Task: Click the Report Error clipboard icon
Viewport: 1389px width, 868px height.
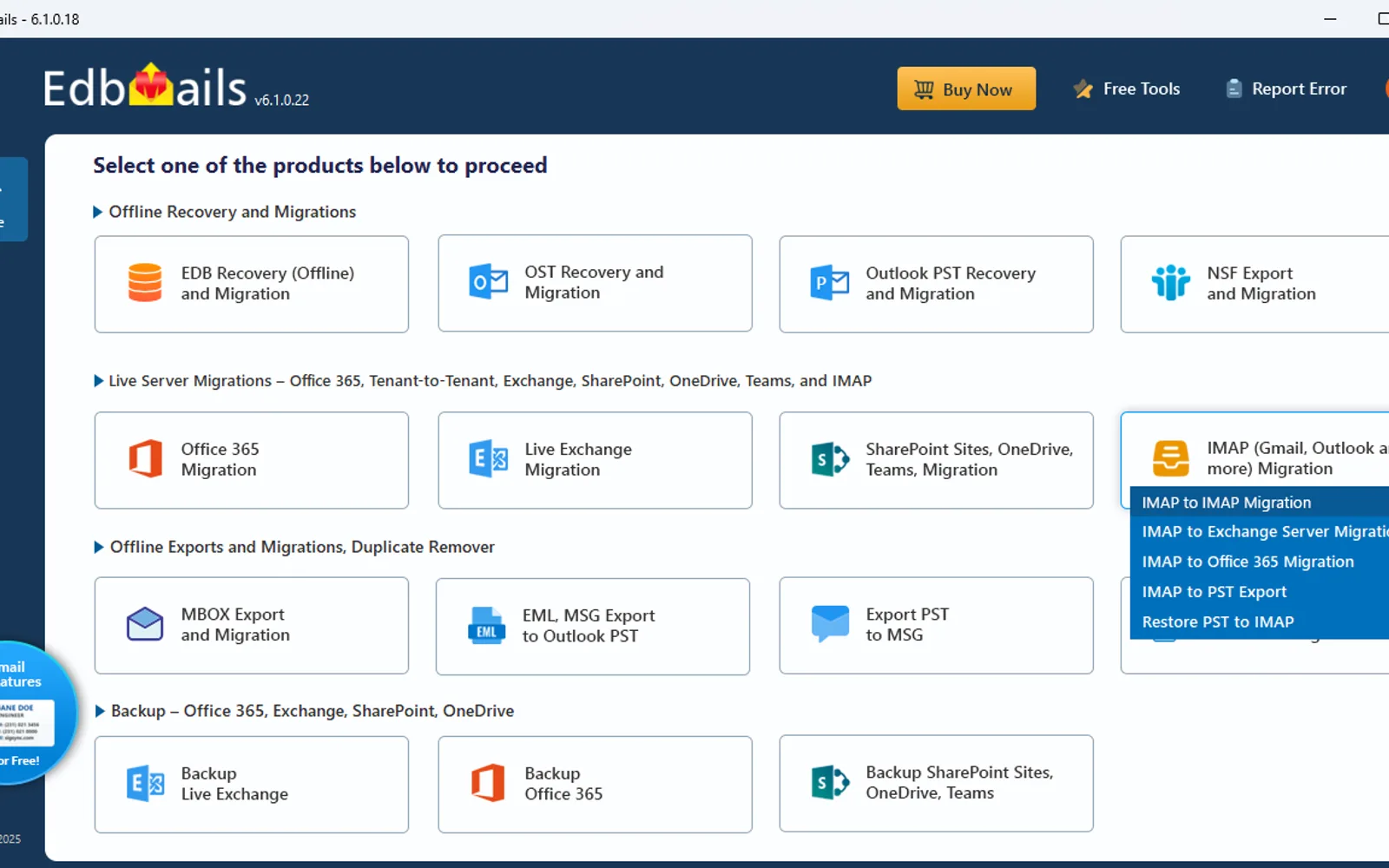Action: pos(1233,89)
